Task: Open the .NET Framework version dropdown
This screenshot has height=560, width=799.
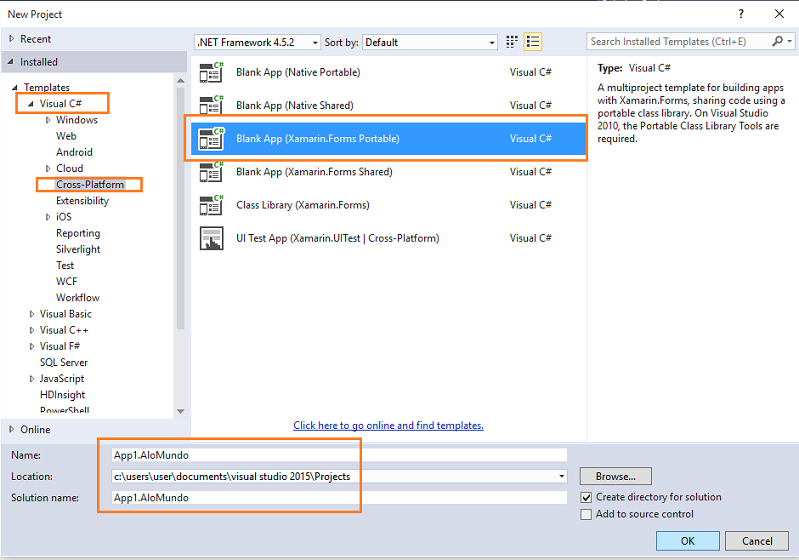Action: [257, 42]
